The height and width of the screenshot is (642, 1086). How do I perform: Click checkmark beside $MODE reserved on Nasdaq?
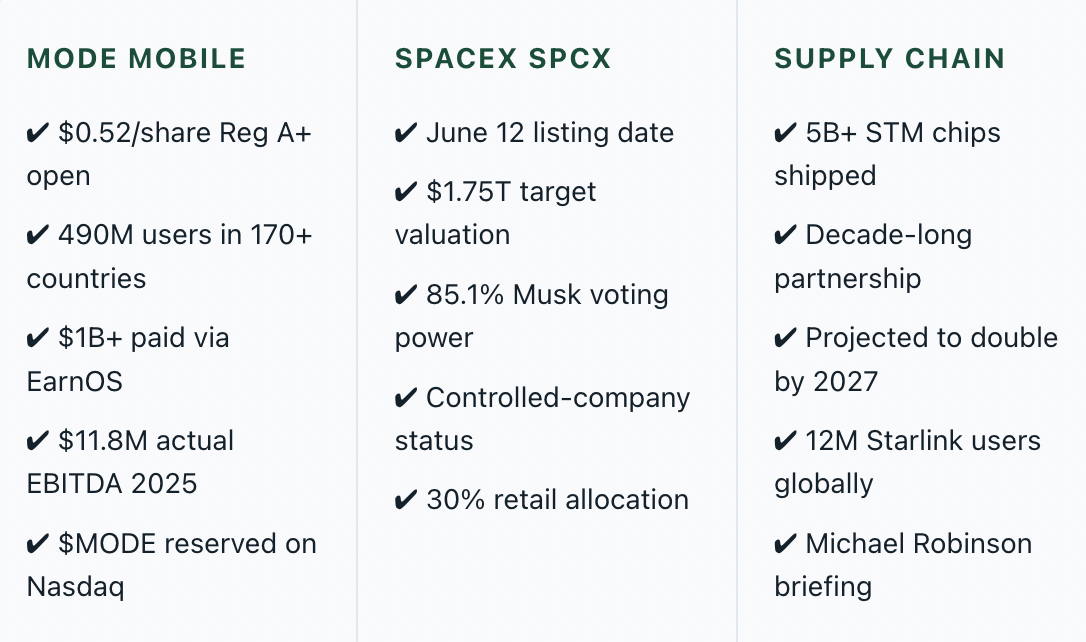click(x=37, y=544)
